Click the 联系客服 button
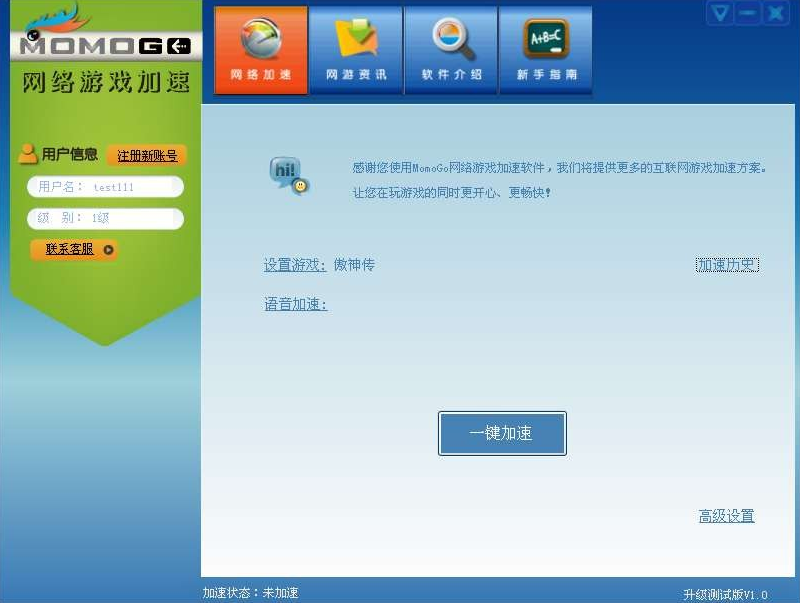The width and height of the screenshot is (800, 603). [74, 249]
